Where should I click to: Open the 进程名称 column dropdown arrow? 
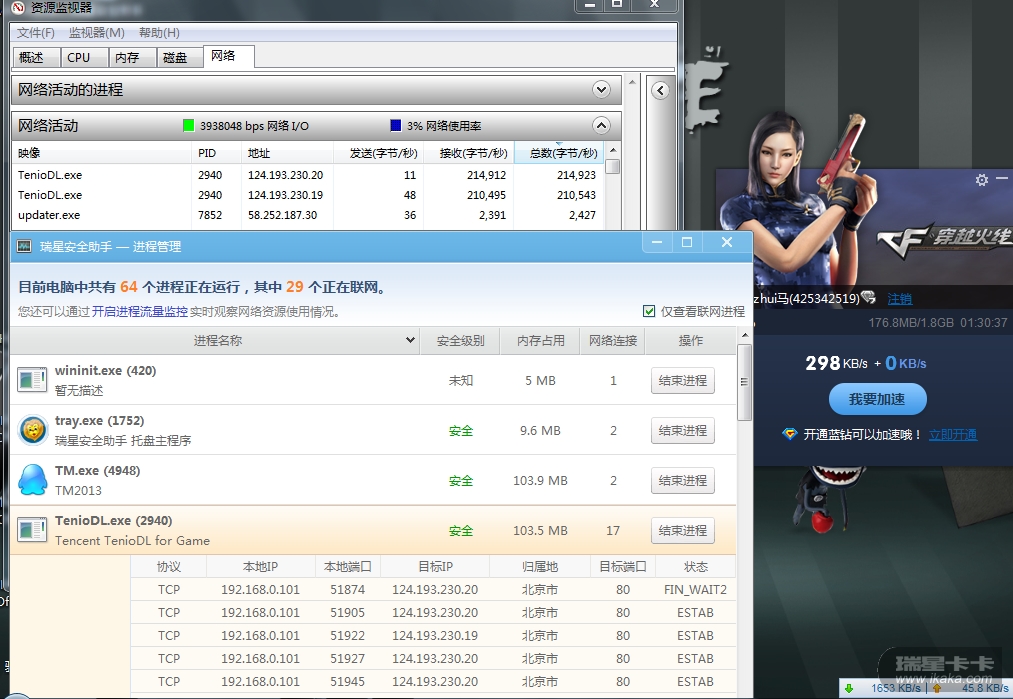click(x=410, y=341)
